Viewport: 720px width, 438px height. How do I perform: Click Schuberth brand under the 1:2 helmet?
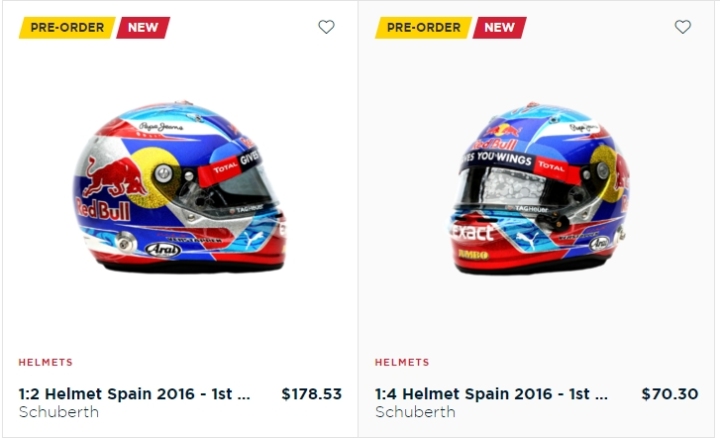59,412
